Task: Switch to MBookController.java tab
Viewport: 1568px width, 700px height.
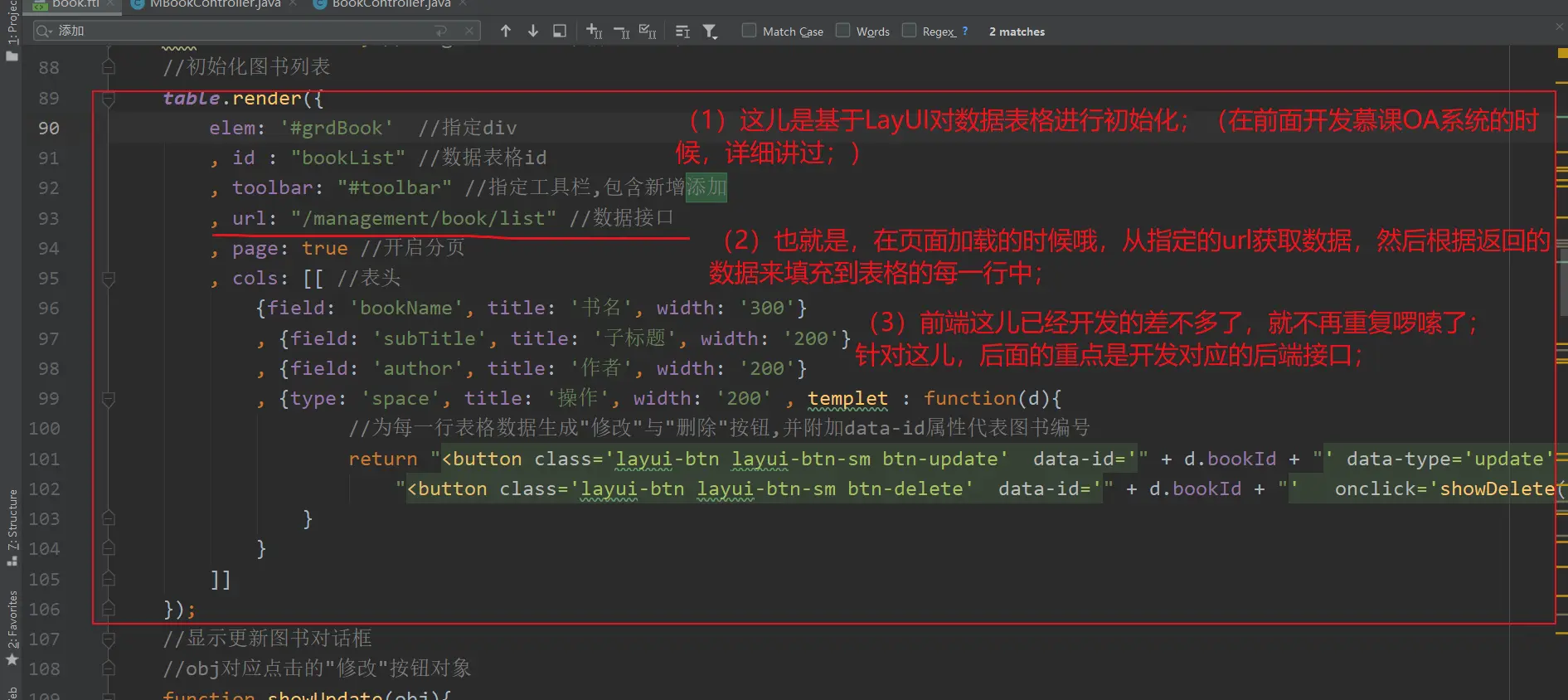Action: pyautogui.click(x=214, y=4)
